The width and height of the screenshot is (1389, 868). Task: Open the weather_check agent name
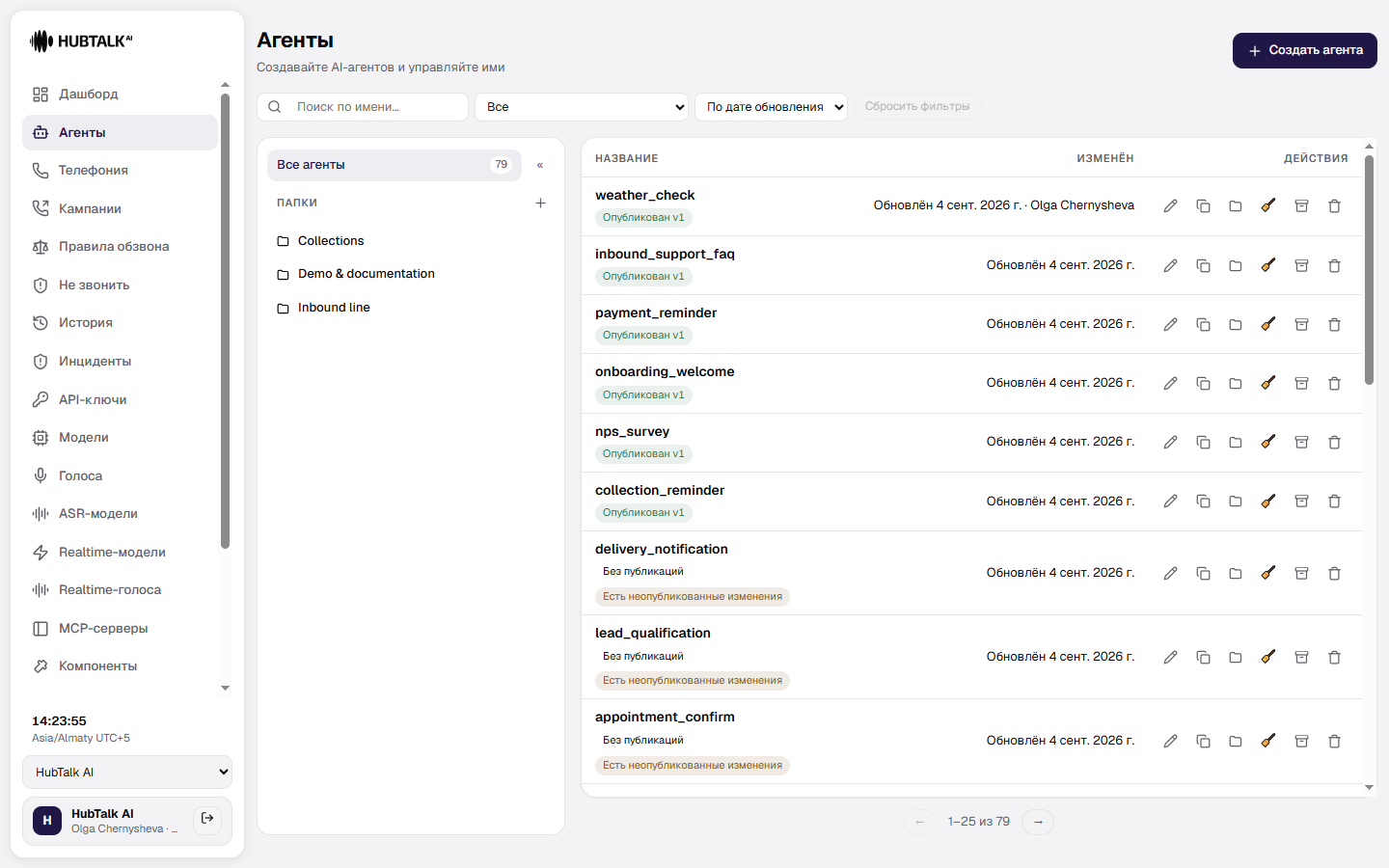(x=644, y=195)
